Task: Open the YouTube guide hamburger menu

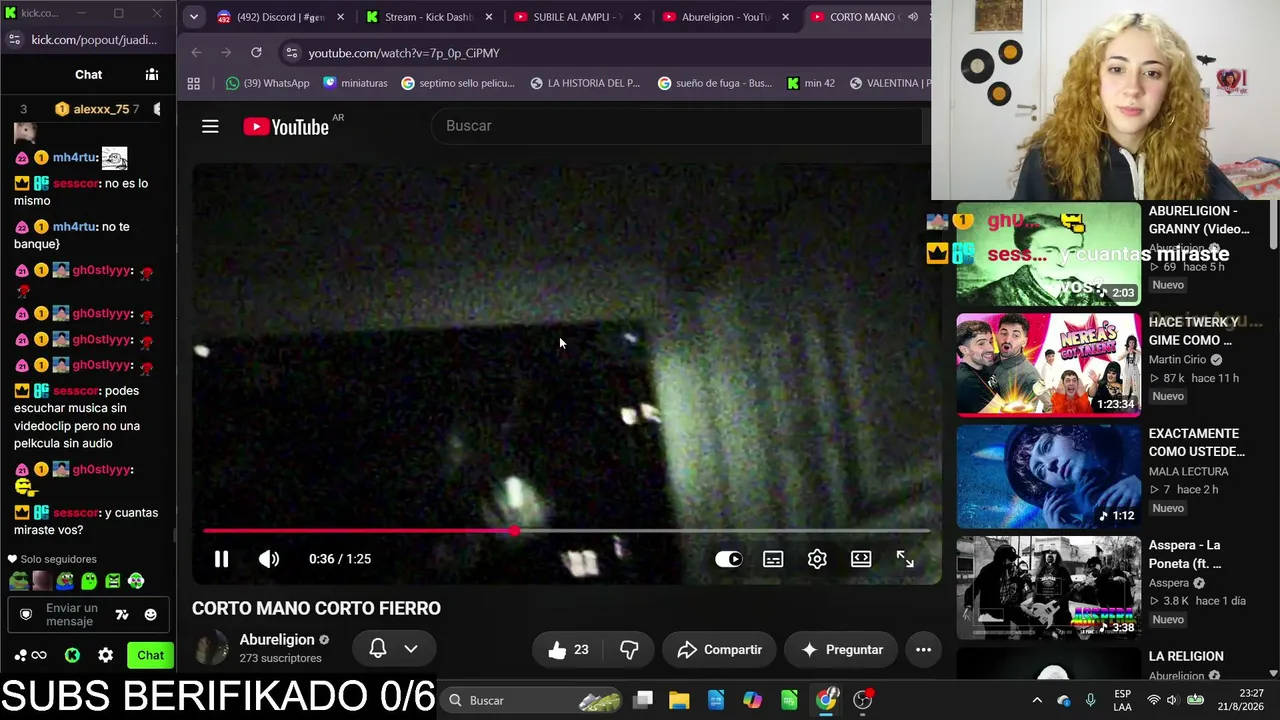Action: pos(210,126)
